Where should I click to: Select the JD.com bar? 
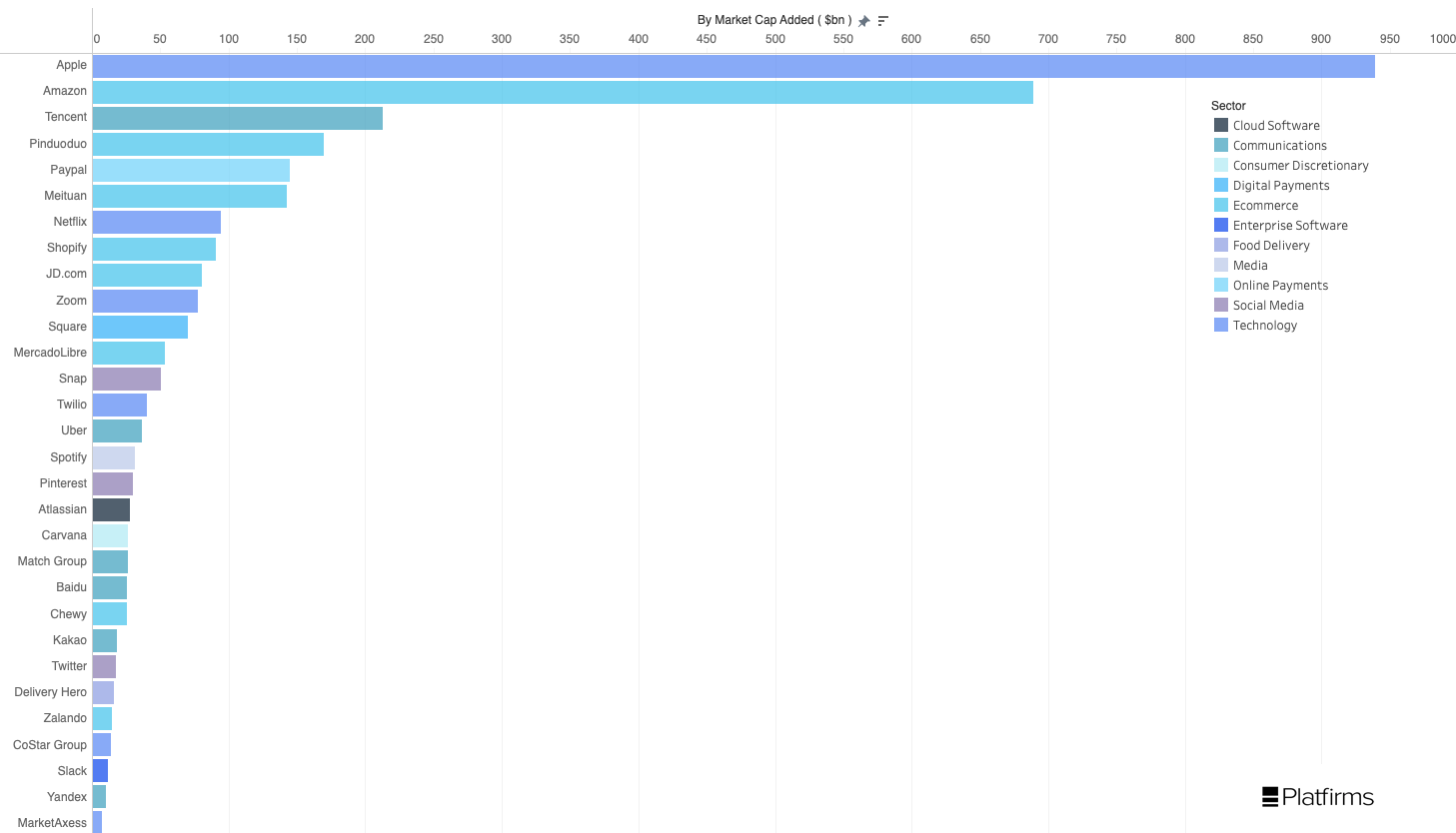click(x=147, y=275)
